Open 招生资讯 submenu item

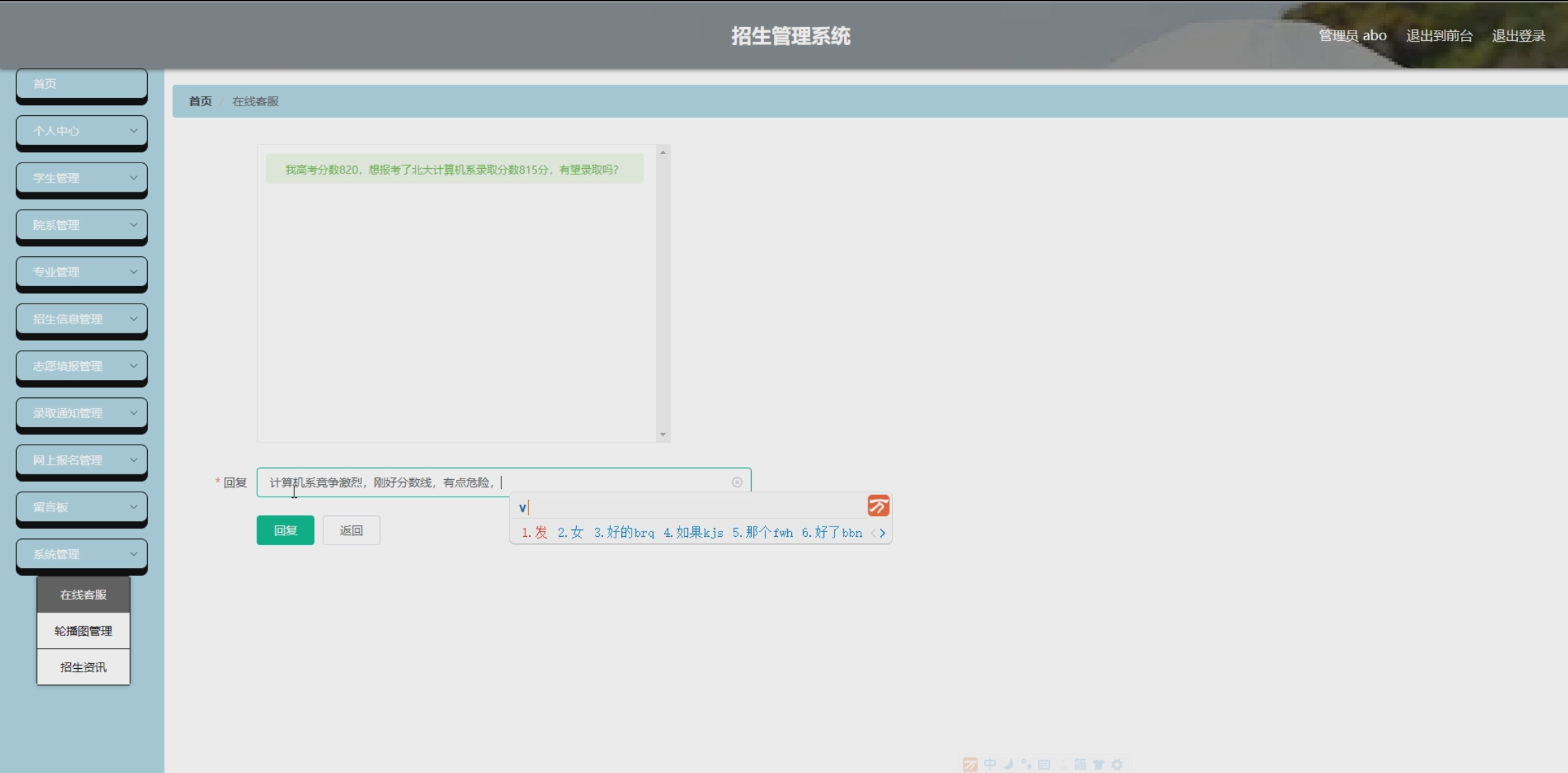pos(83,667)
